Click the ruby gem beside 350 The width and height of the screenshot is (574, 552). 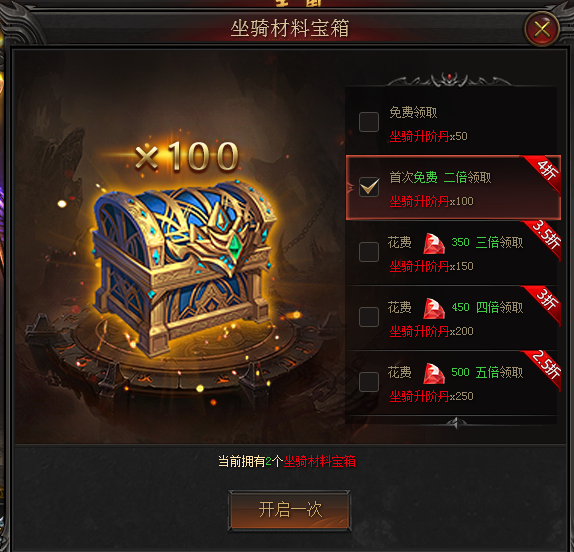(x=434, y=244)
